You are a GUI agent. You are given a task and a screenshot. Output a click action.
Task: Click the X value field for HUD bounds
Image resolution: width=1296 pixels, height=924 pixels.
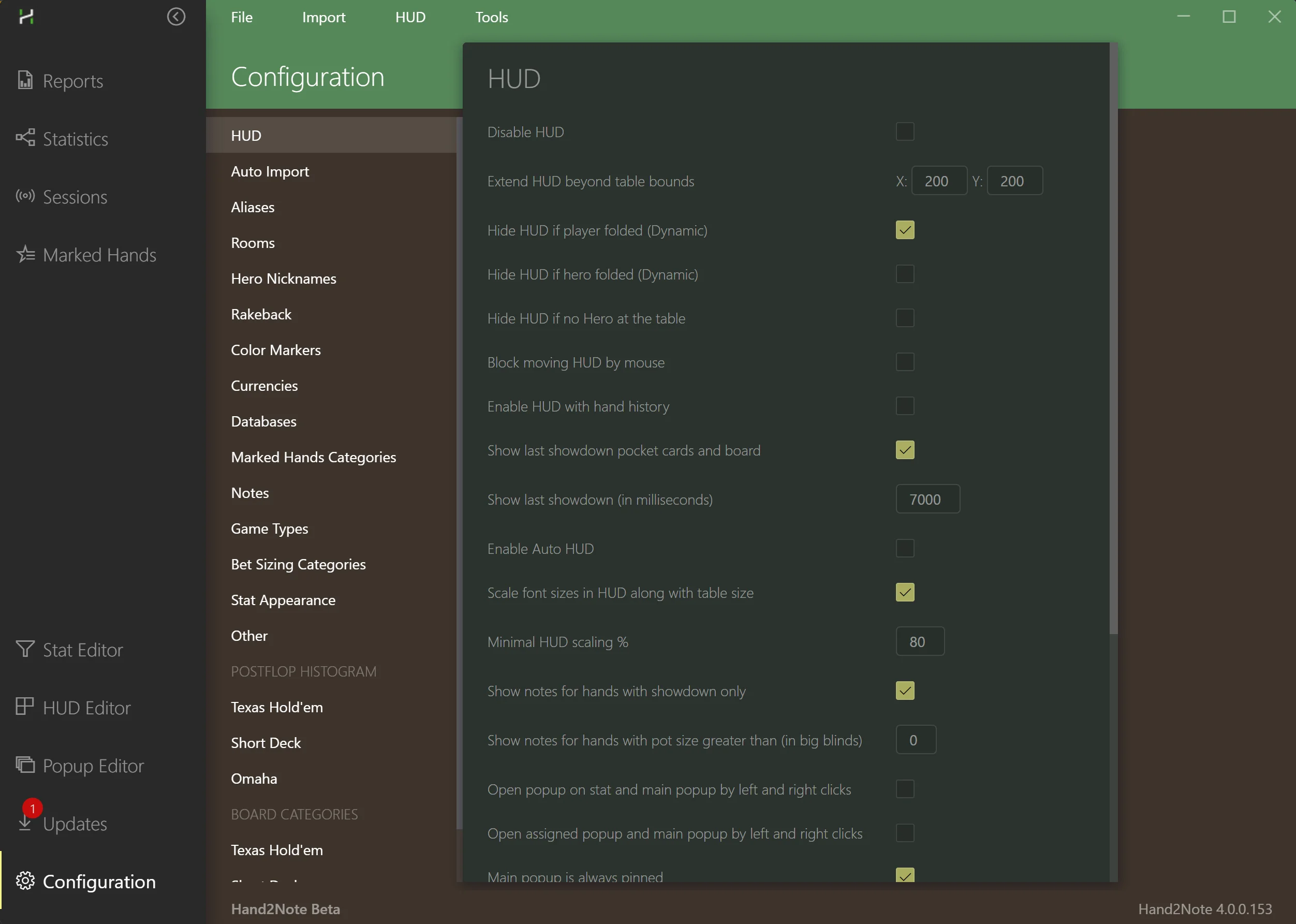tap(938, 181)
